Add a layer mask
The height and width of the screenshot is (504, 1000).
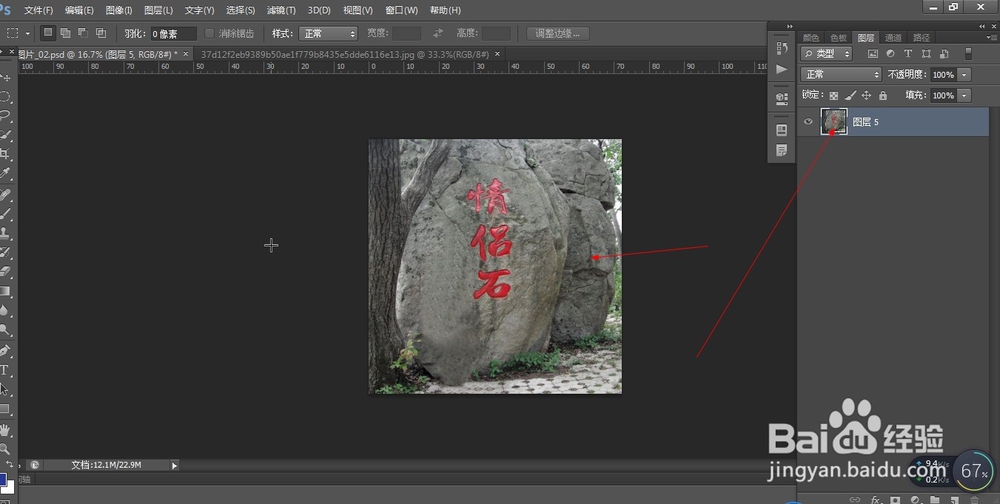895,500
